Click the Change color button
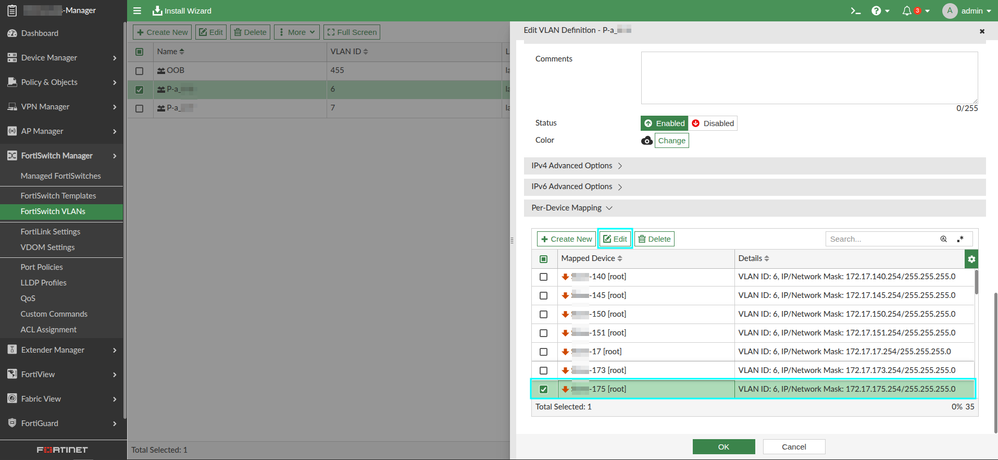This screenshot has height=460, width=998. 671,141
